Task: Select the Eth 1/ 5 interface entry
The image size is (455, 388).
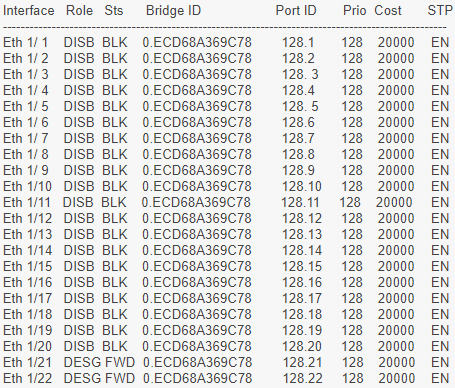Action: (x=26, y=107)
